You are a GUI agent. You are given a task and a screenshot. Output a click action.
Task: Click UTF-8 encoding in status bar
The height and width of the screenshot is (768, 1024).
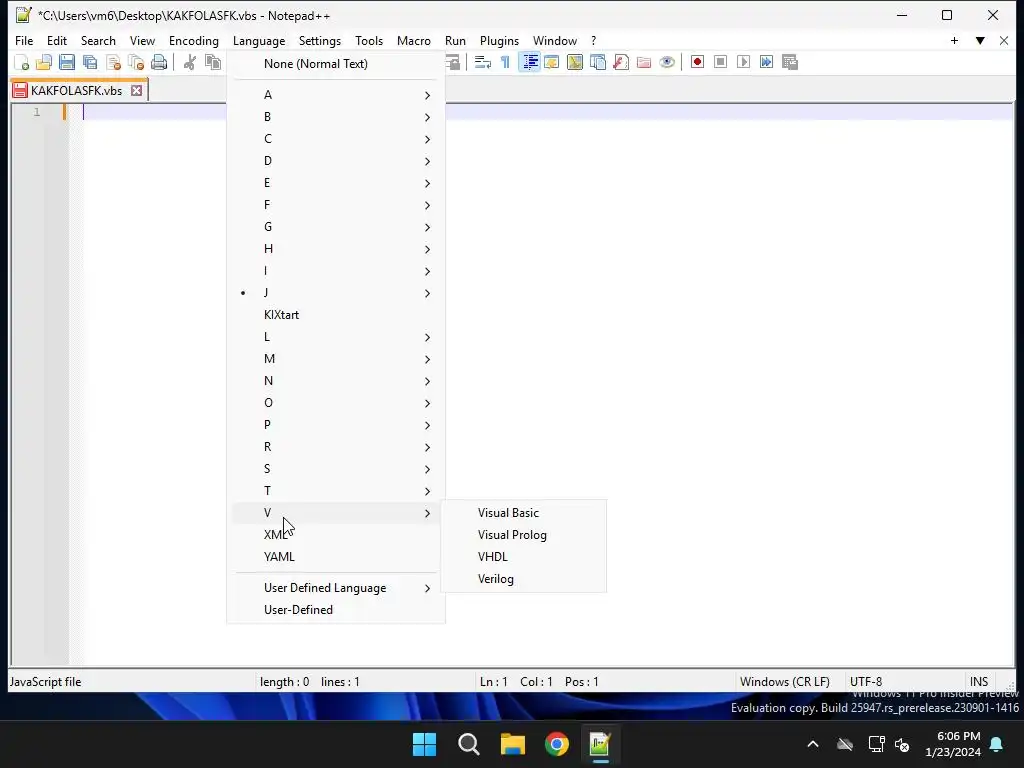866,682
